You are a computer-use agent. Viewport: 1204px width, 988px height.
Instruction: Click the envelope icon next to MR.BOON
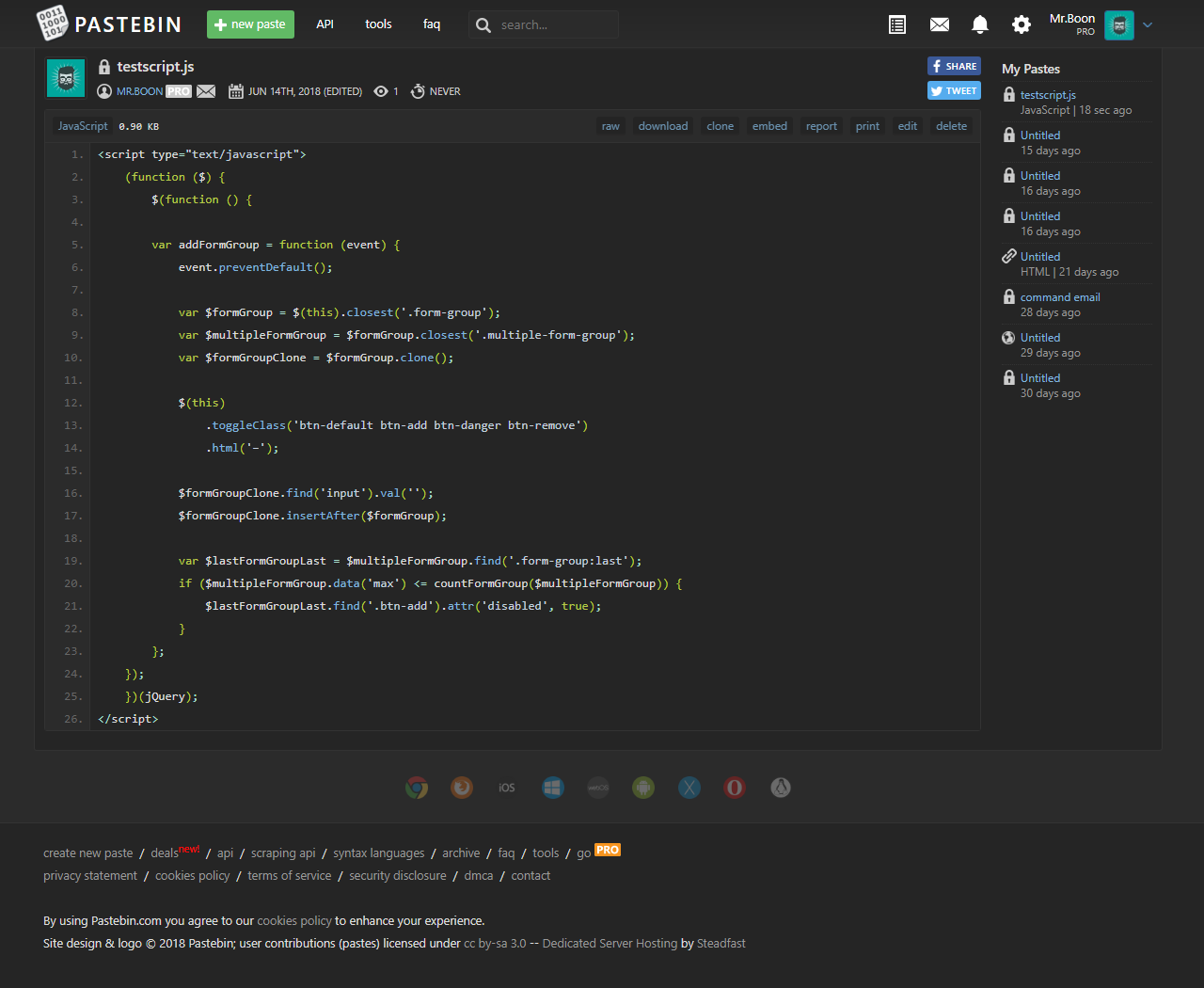(x=206, y=91)
